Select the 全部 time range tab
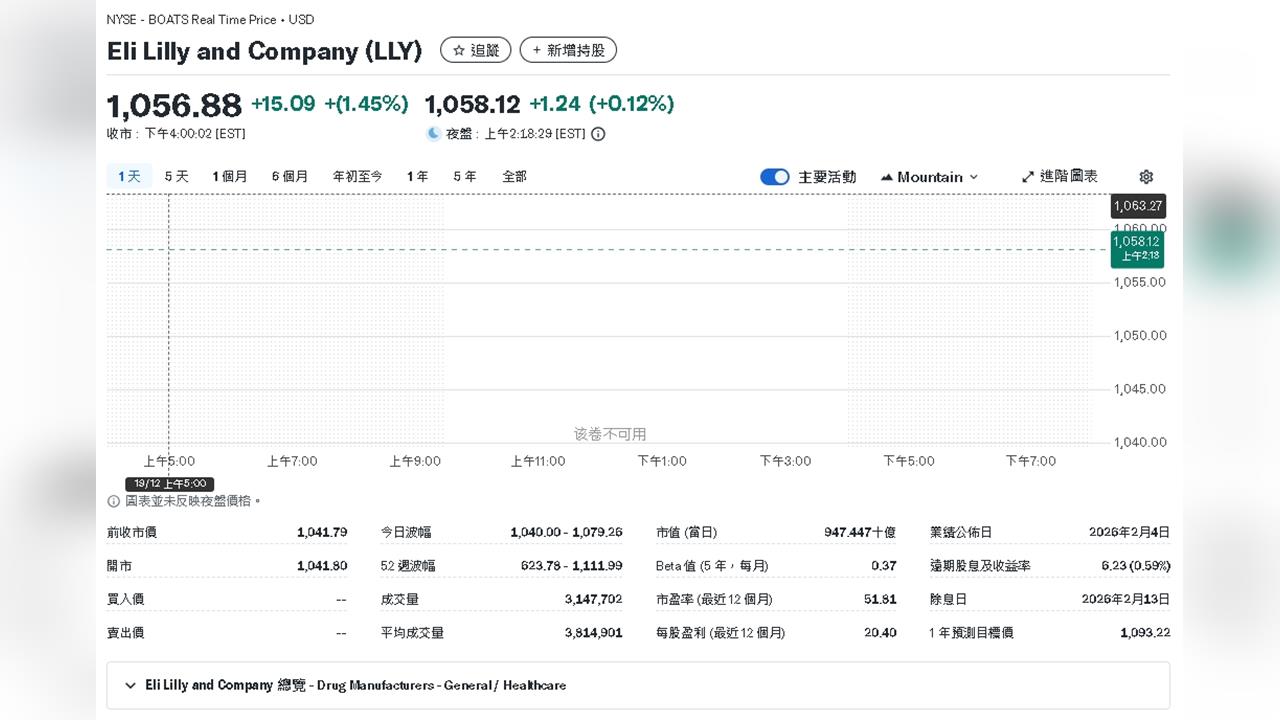Screen dimensions: 1280x720 coord(514,175)
